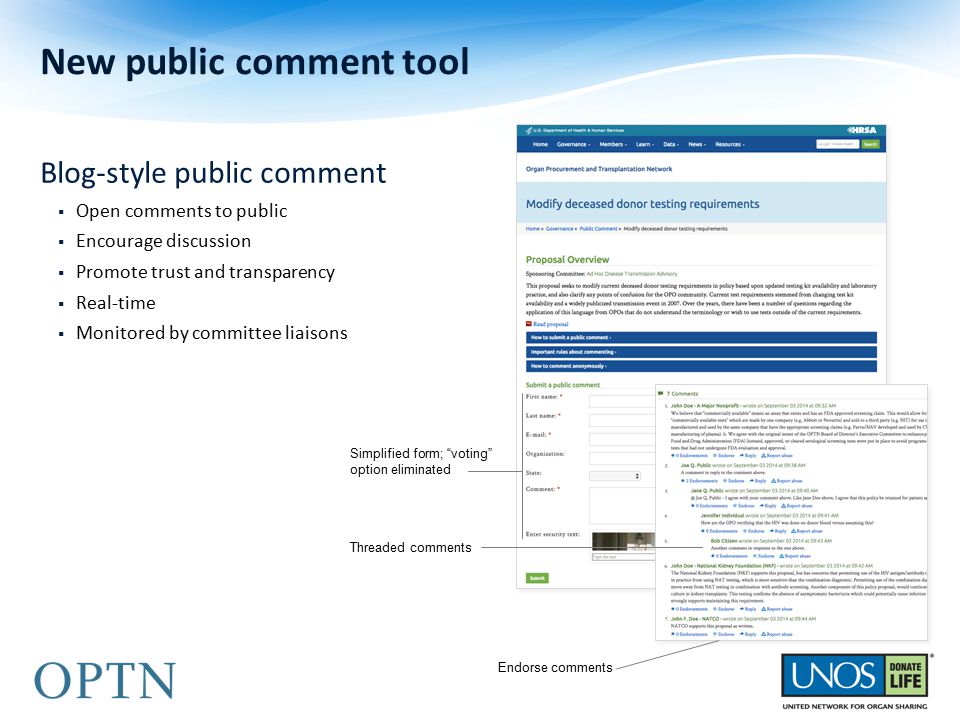Click the 'Monitored by committee liaisons' bullet
The width and height of the screenshot is (960, 720).
(x=212, y=333)
